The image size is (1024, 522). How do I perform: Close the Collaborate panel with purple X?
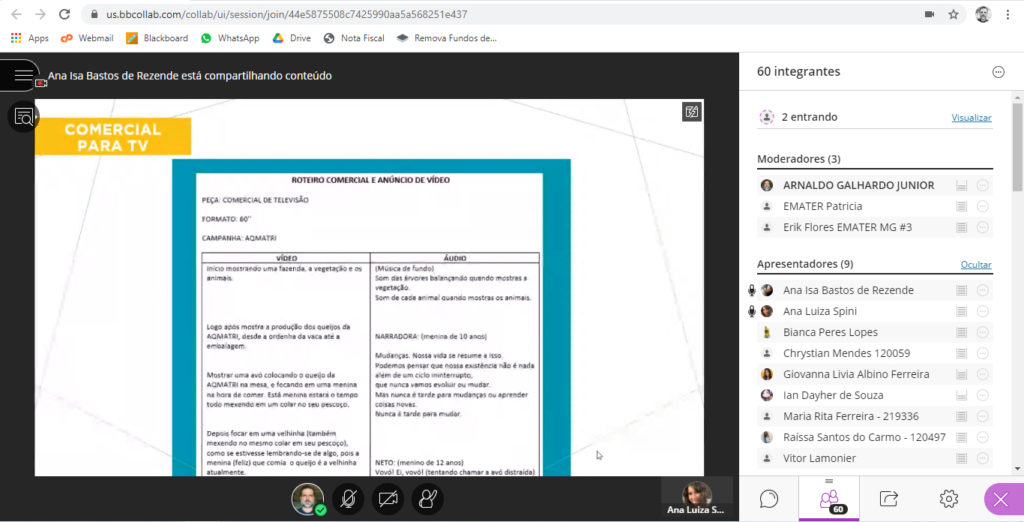pos(1001,499)
